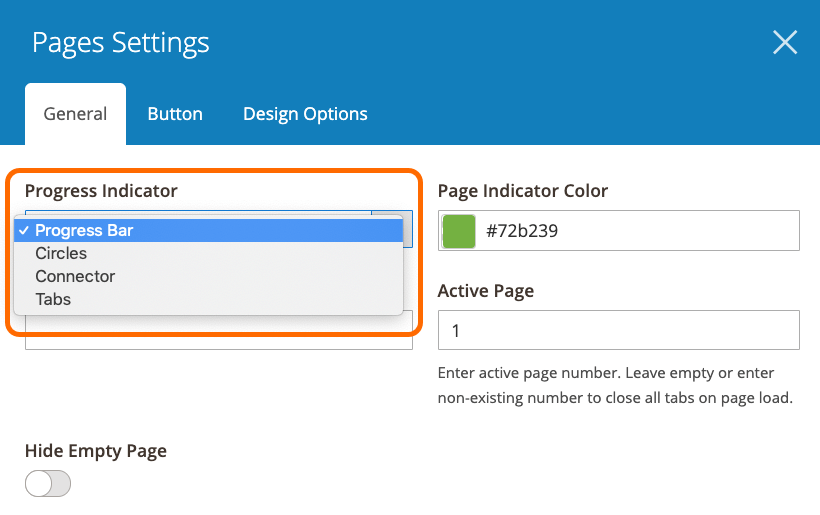This screenshot has width=820, height=515.
Task: Select Tabs as the progress indicator
Action: point(53,299)
